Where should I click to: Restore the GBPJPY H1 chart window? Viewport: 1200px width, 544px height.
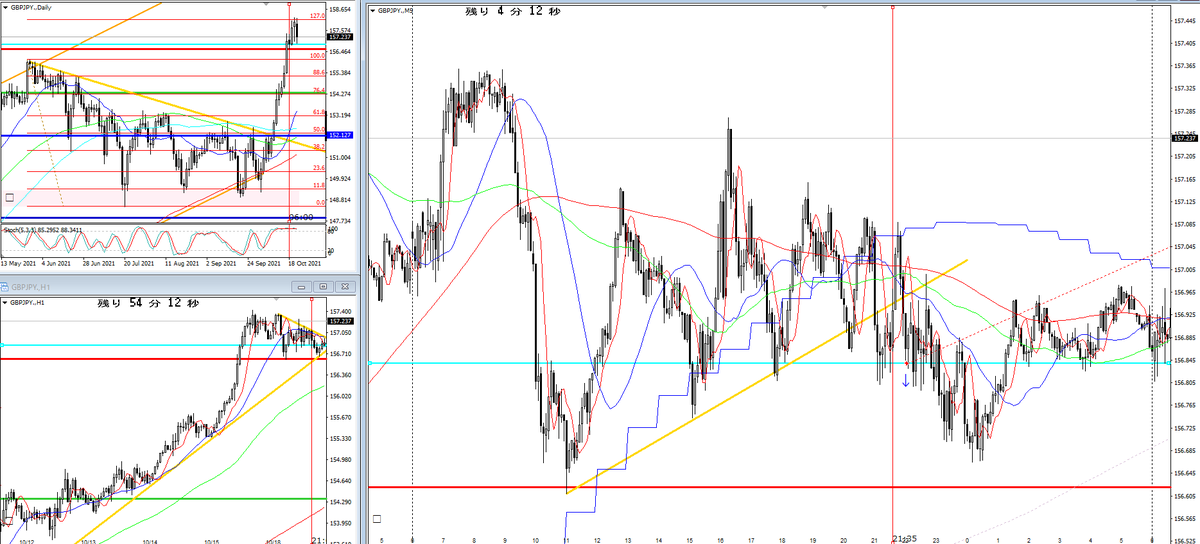pyautogui.click(x=324, y=286)
